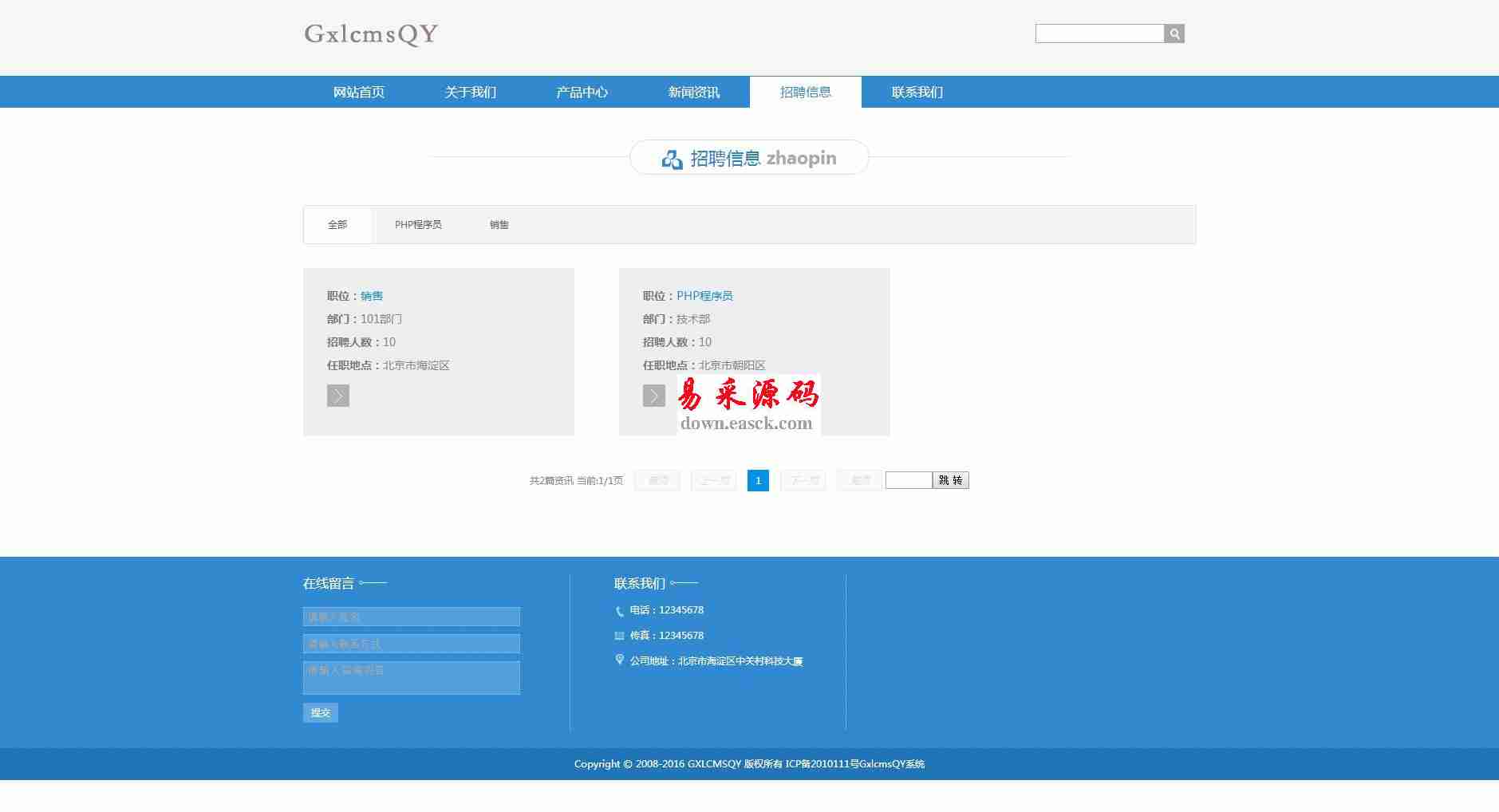The image size is (1499, 812).
Task: Click the search magnifier icon button
Action: (1174, 34)
